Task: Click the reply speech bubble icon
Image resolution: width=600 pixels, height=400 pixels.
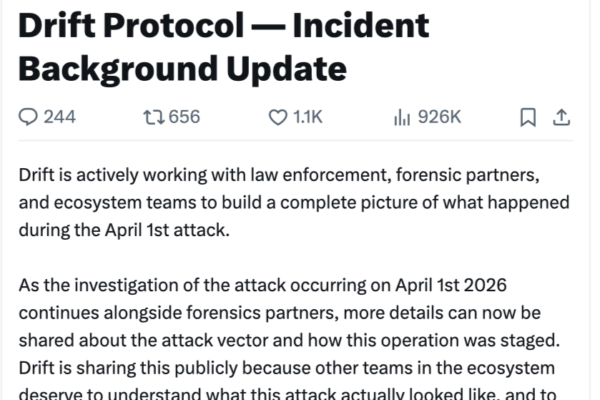Action: 28,117
